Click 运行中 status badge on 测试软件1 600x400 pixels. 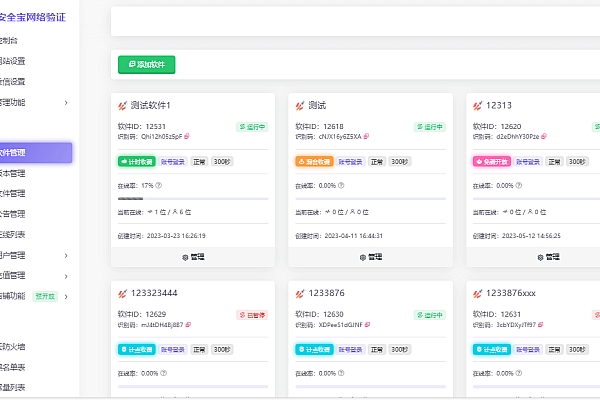[252, 127]
